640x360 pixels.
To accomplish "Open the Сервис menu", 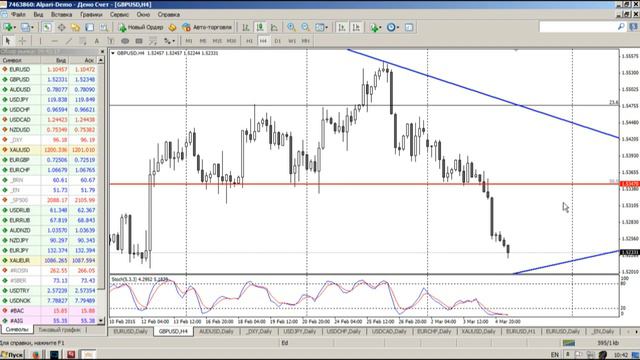I will tap(119, 14).
